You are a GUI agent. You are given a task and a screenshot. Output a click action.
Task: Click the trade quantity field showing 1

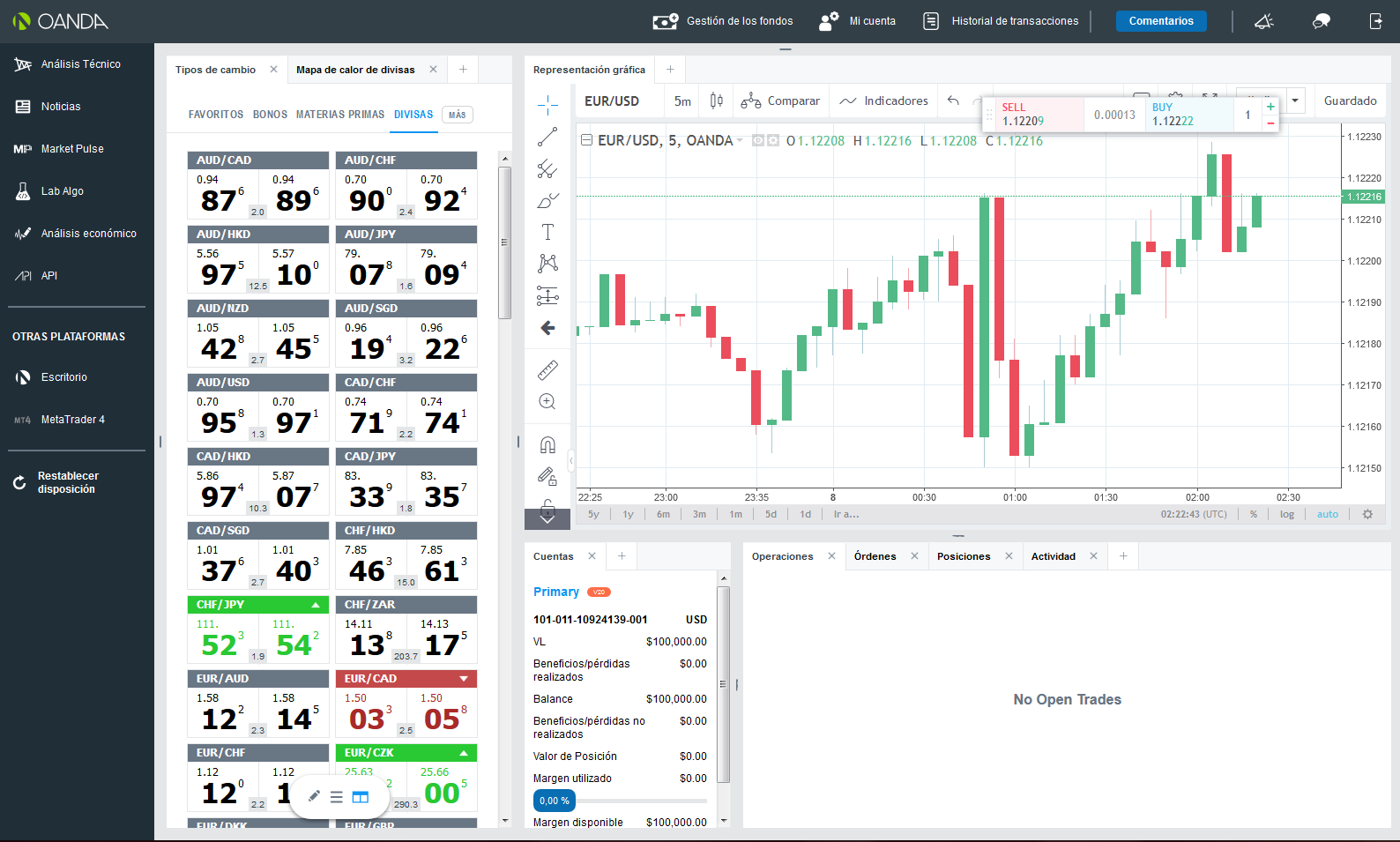1247,115
